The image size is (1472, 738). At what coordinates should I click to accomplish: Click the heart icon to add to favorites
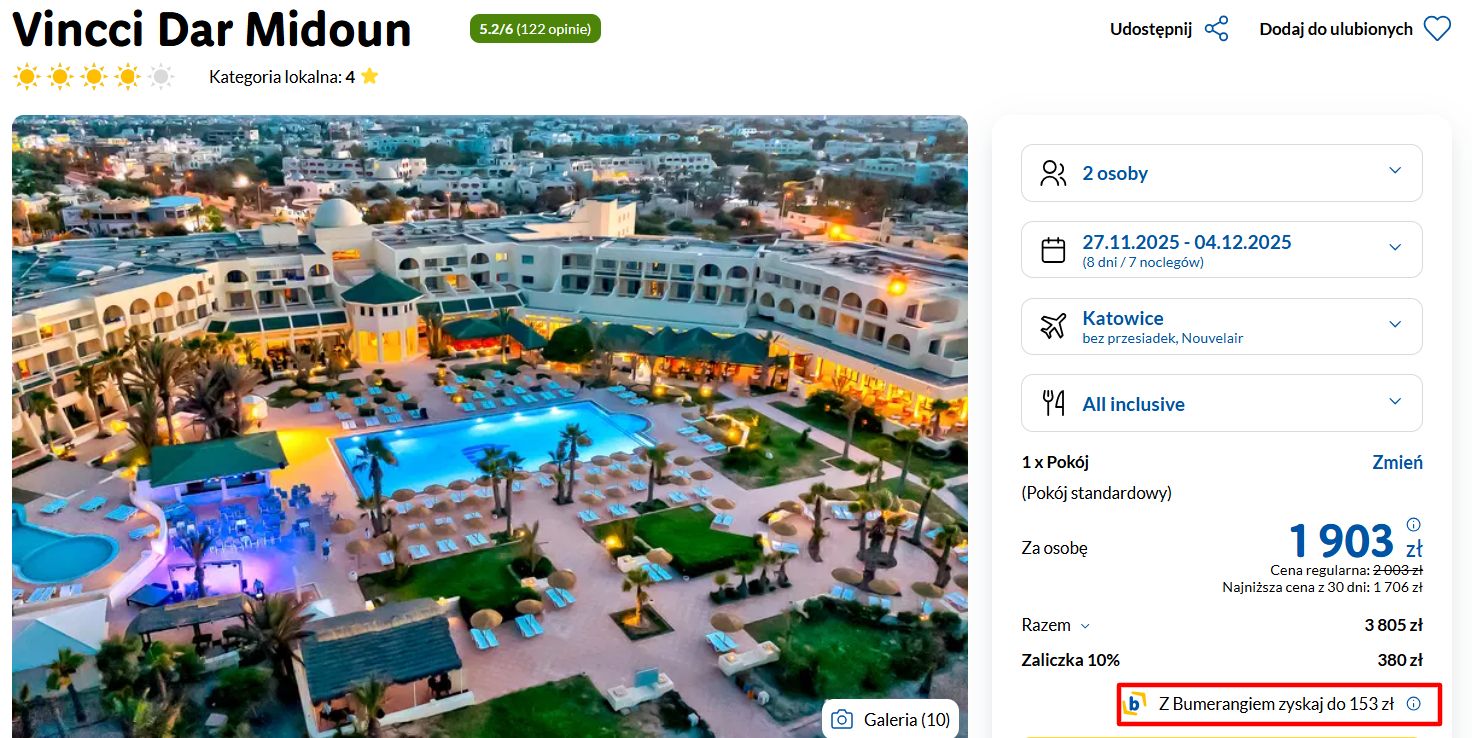pyautogui.click(x=1437, y=29)
